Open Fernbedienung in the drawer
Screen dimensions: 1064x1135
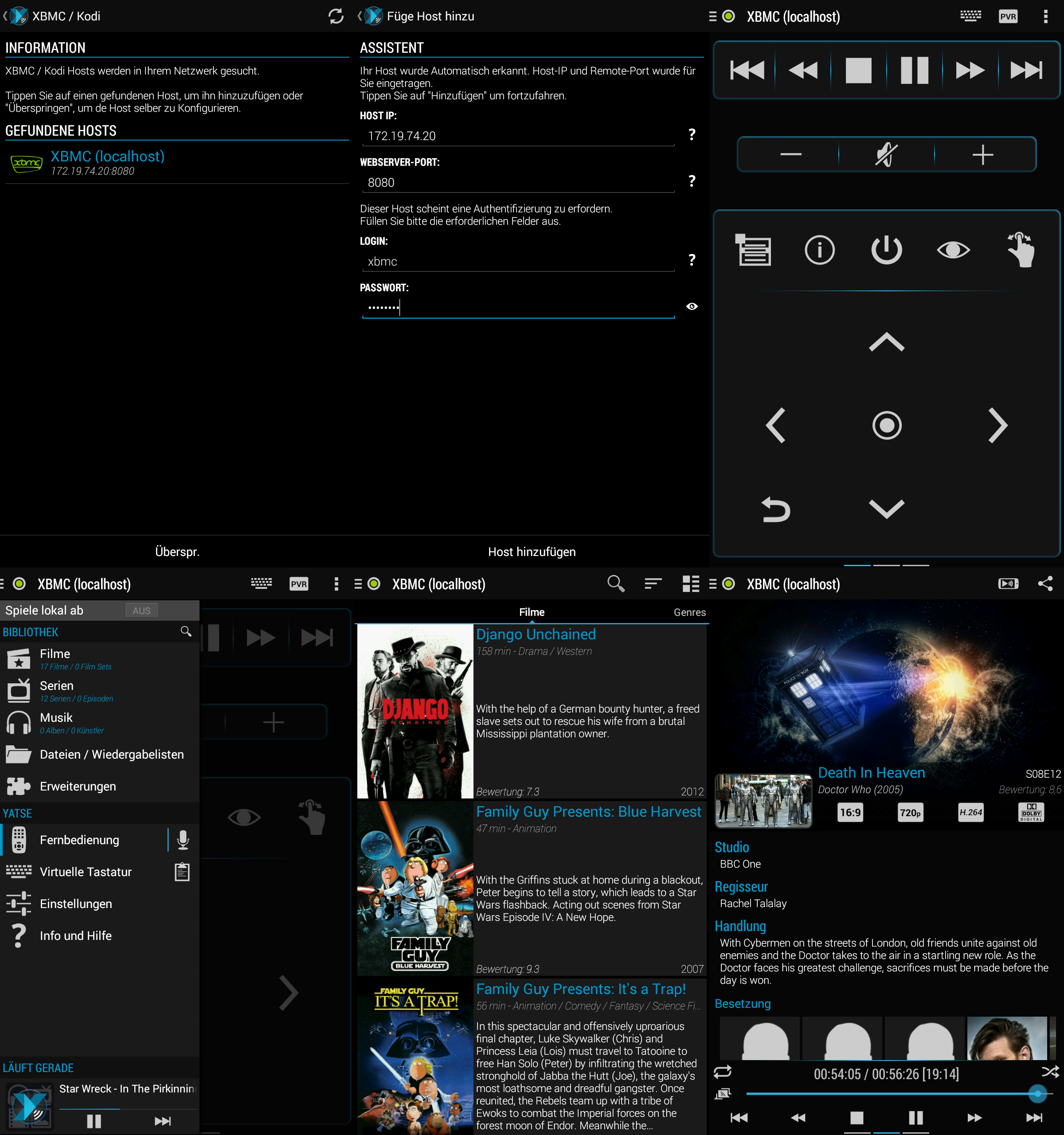[83, 840]
